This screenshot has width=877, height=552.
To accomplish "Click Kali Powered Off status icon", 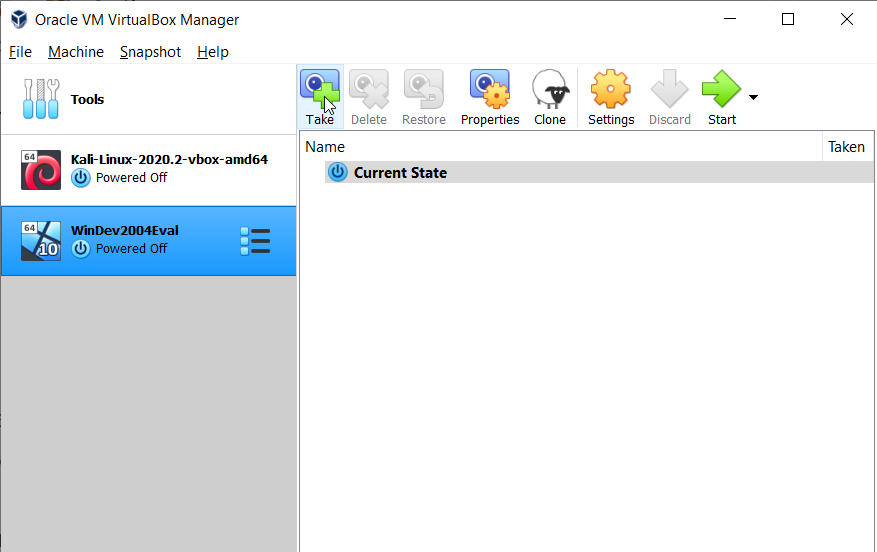I will coord(81,178).
